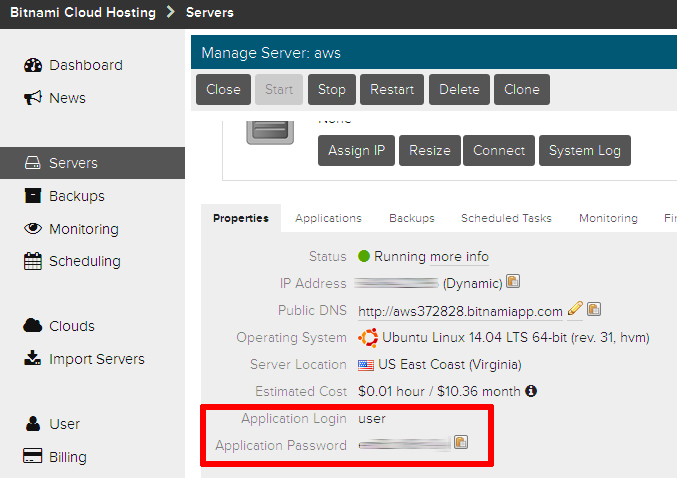
Task: Click the breadcrumb chevron after Bitnami Cloud Hosting
Action: [171, 12]
